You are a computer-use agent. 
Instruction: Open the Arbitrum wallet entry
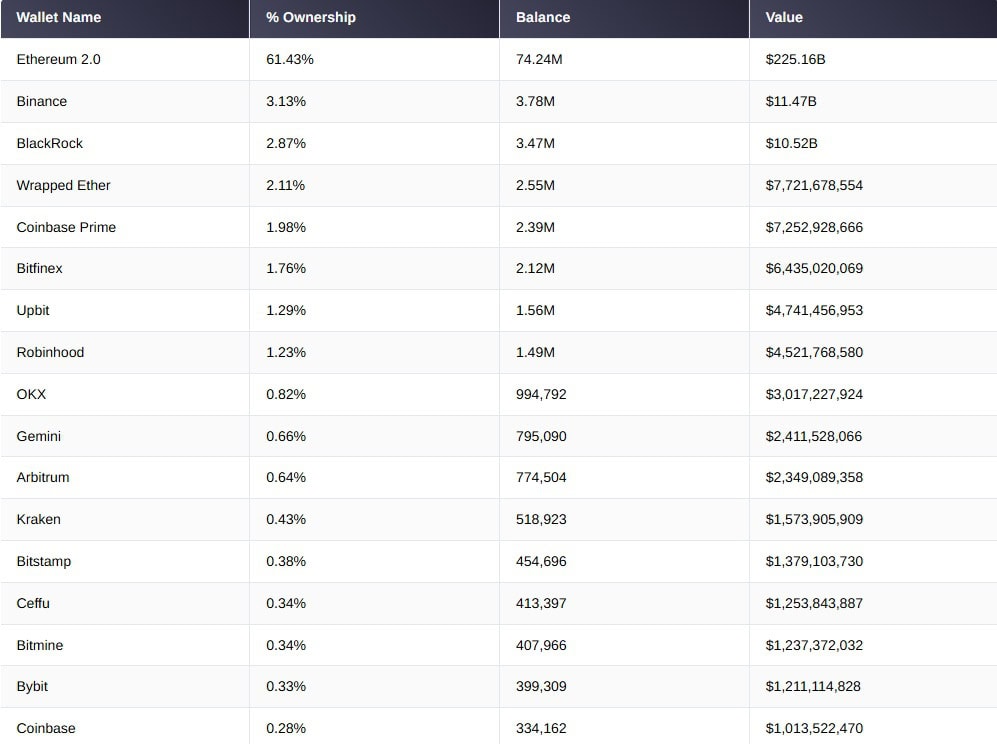(43, 477)
